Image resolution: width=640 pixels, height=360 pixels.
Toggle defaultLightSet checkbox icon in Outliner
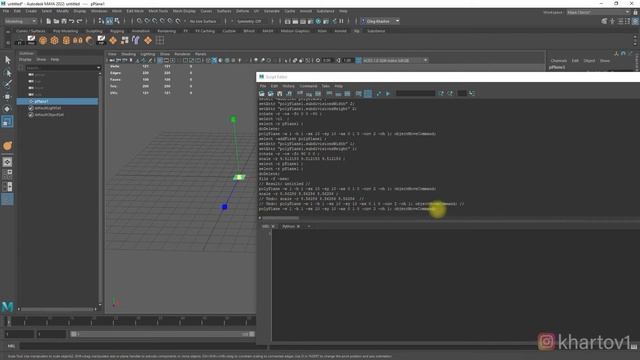[x=31, y=108]
